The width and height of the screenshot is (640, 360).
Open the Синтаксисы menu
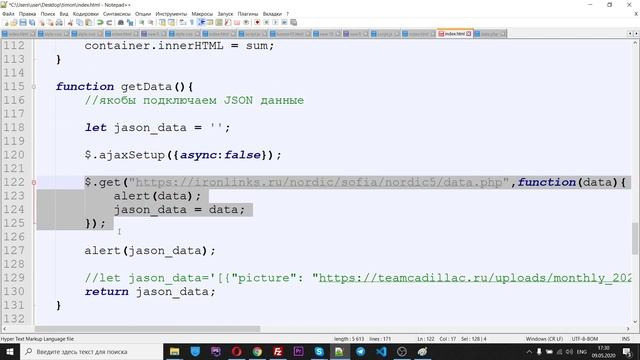117,14
